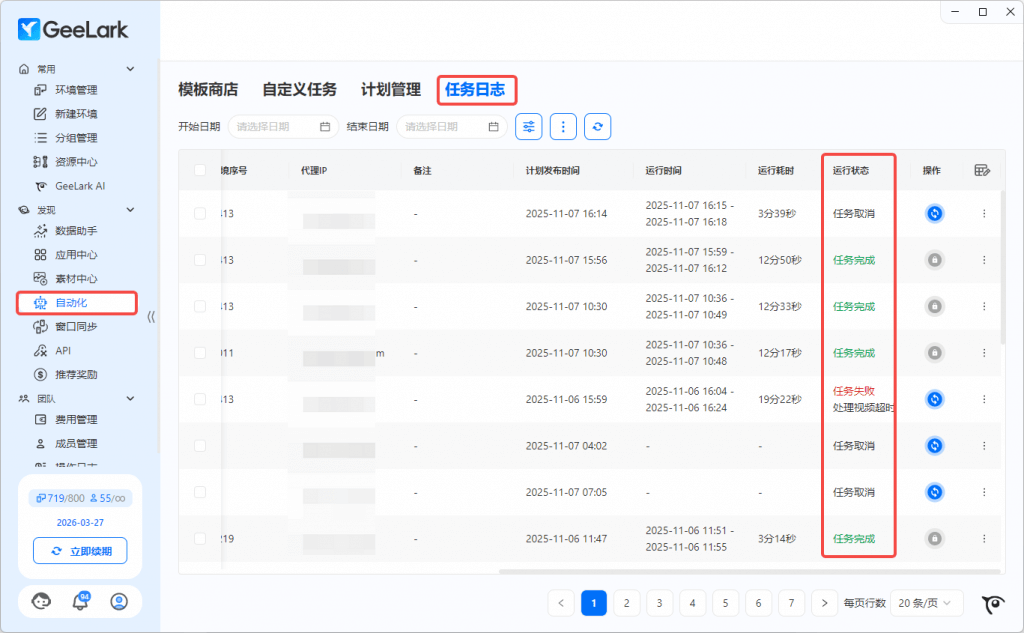Click the refresh icon beside the date filters
The image size is (1024, 633).
point(597,127)
